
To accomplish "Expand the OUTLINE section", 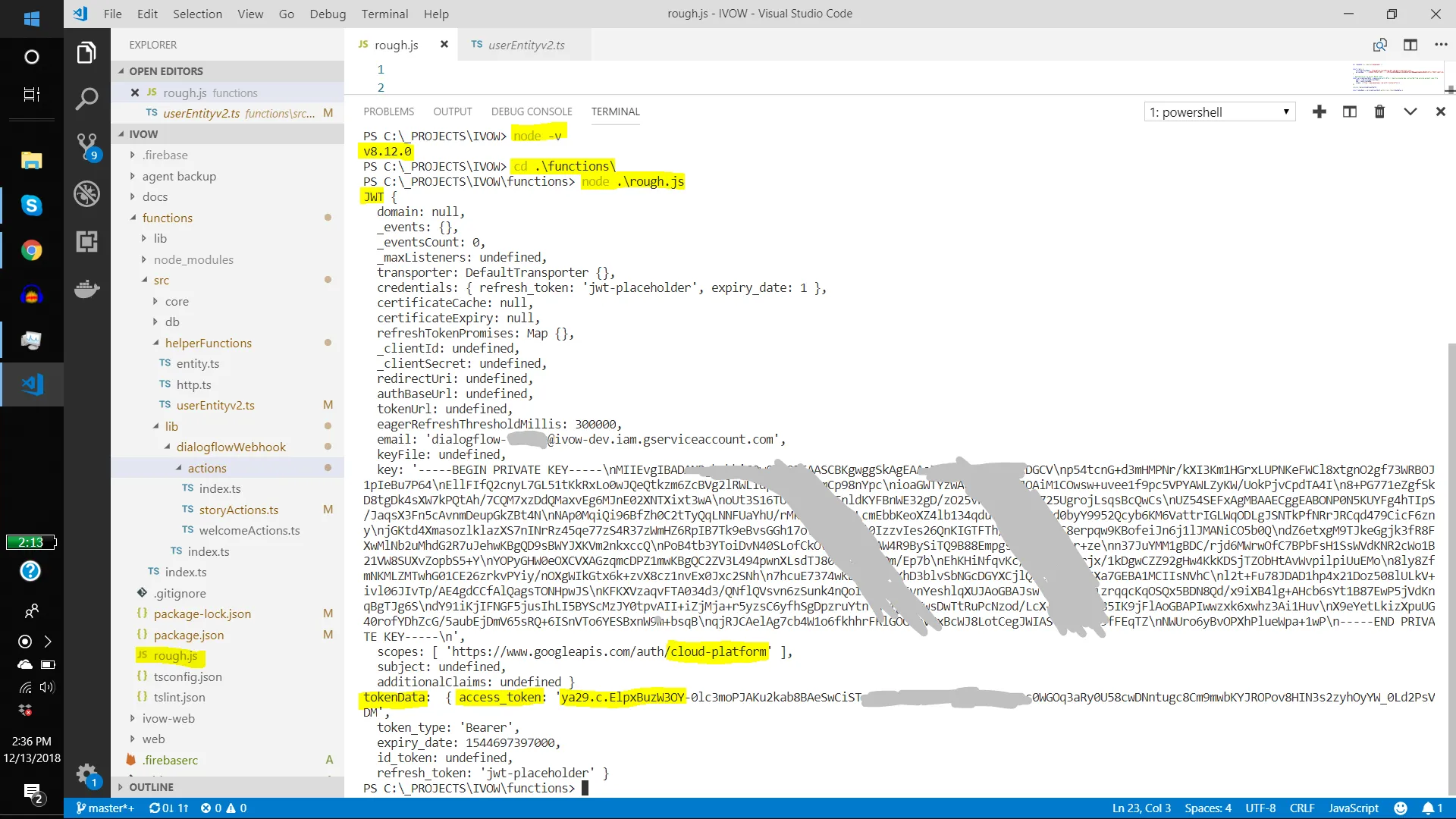I will coord(151,787).
